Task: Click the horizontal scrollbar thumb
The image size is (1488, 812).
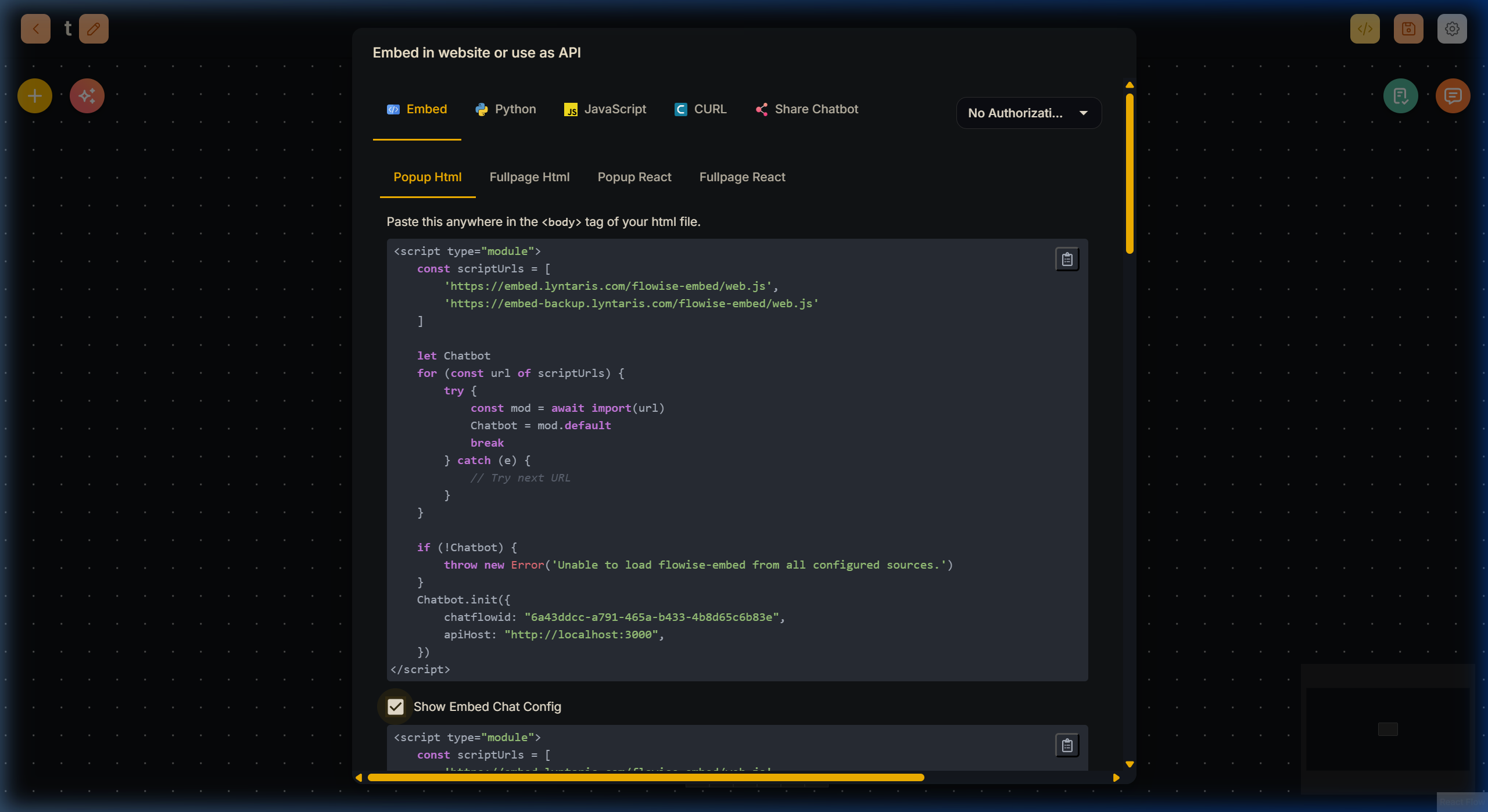Action: pyautogui.click(x=646, y=778)
